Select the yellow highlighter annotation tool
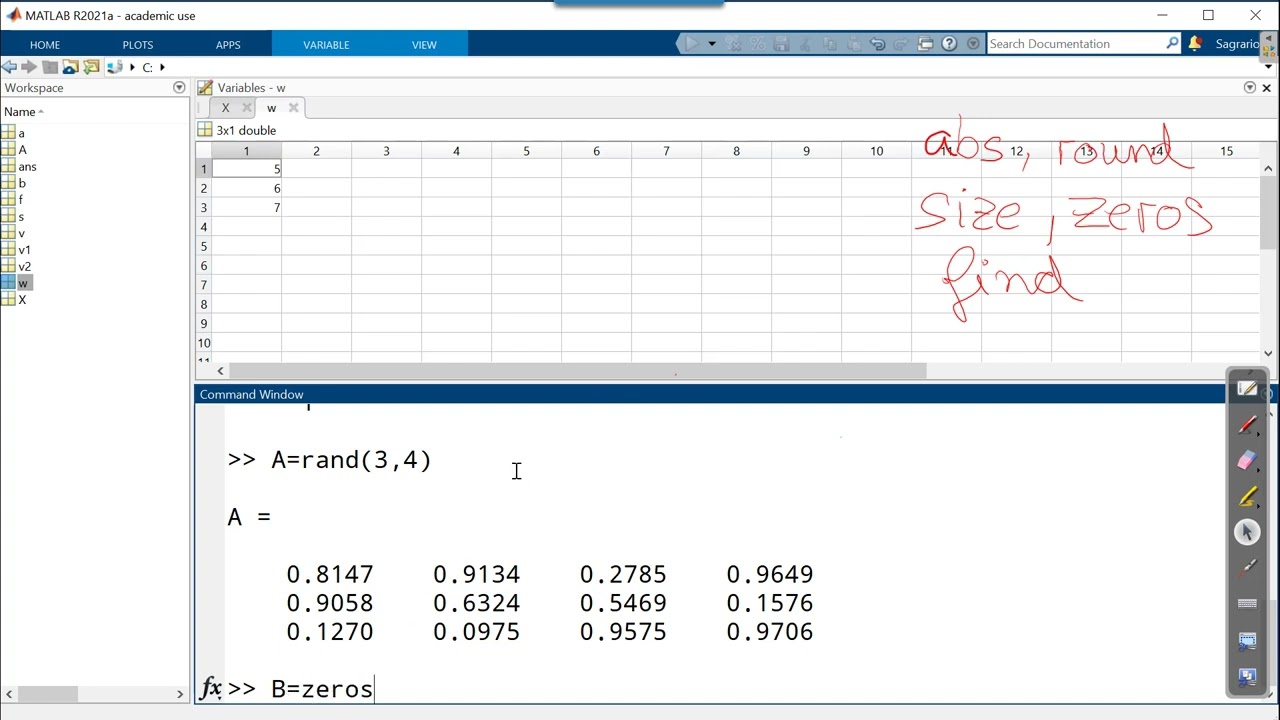Screen dimensions: 1280x720 (x=1247, y=497)
